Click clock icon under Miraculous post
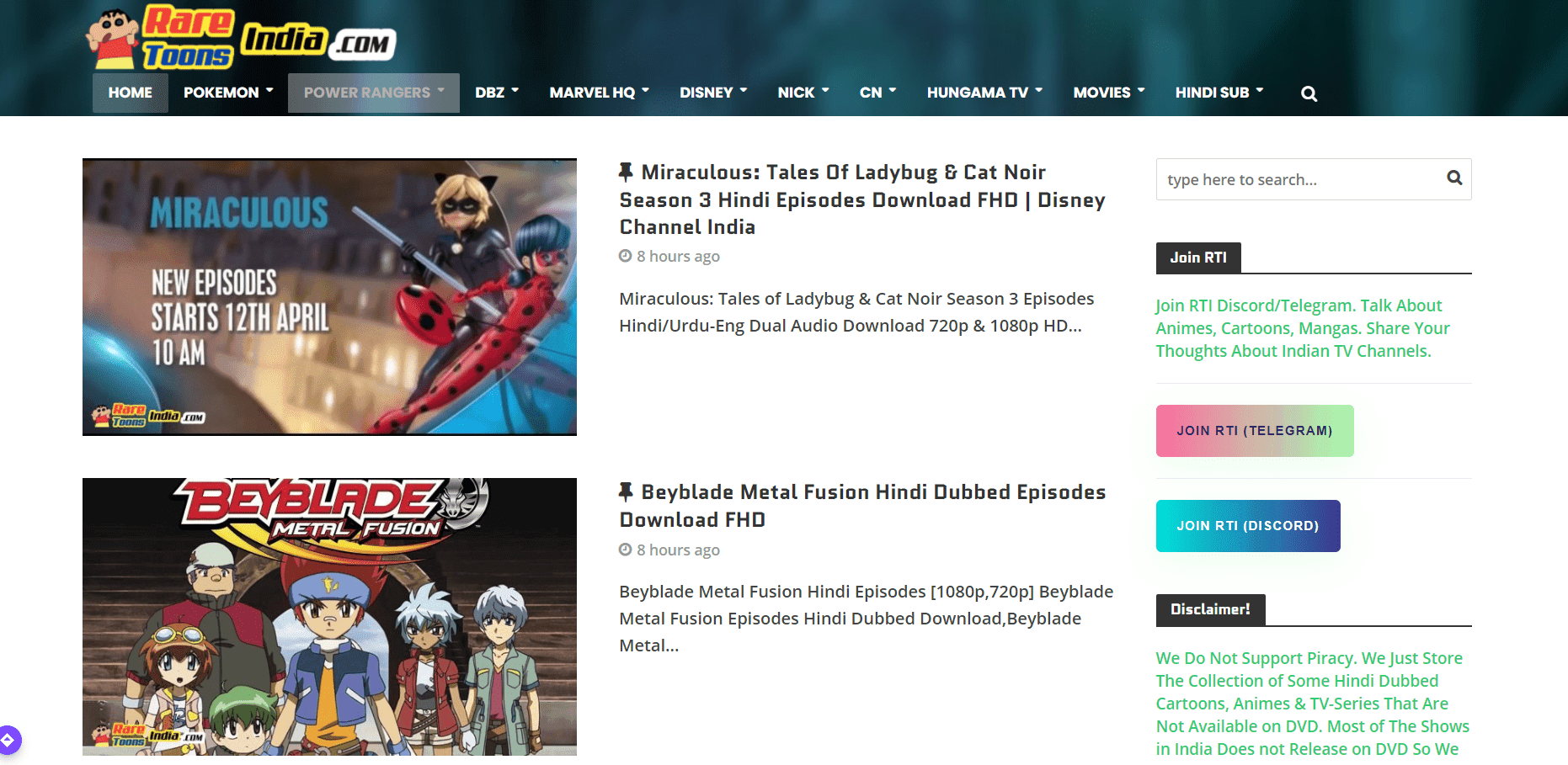Image resolution: width=1568 pixels, height=765 pixels. [x=626, y=256]
